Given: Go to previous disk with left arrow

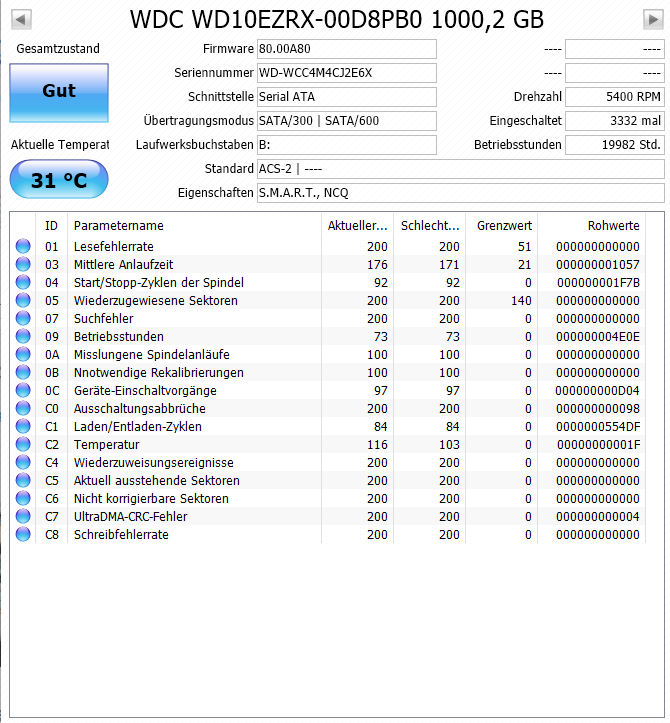Looking at the screenshot, I should pos(21,20).
